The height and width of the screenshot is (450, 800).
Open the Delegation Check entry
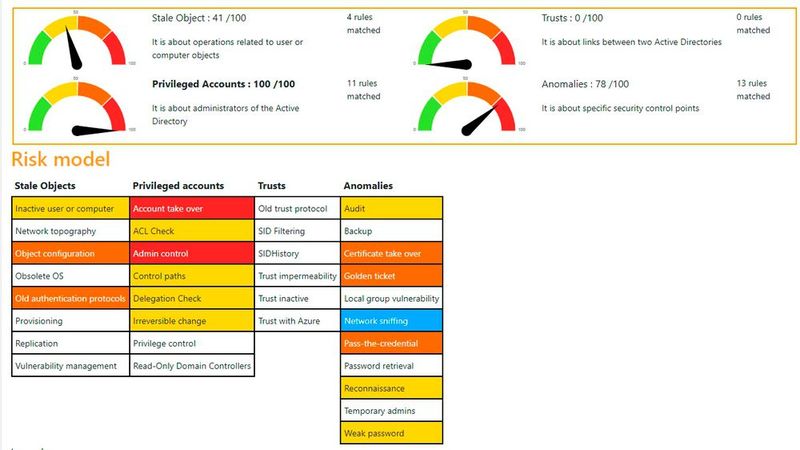point(192,298)
